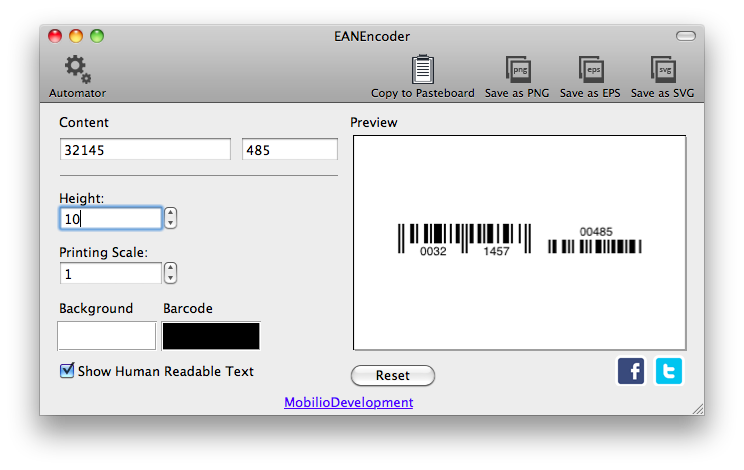This screenshot has width=744, height=470.
Task: Open the Automator gear icon
Action: [78, 69]
